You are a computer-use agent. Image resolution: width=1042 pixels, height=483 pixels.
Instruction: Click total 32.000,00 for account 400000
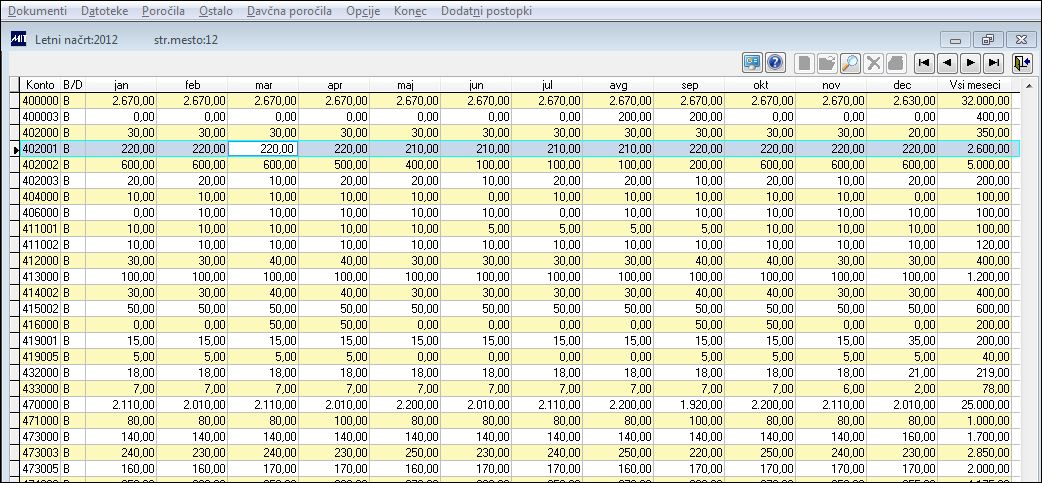pyautogui.click(x=975, y=101)
